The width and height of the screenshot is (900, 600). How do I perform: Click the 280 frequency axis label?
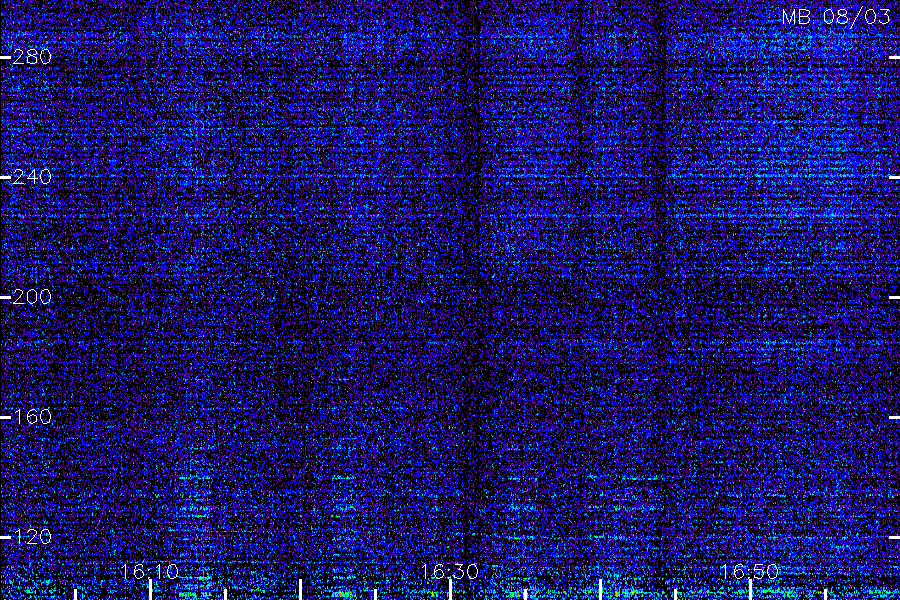point(32,57)
